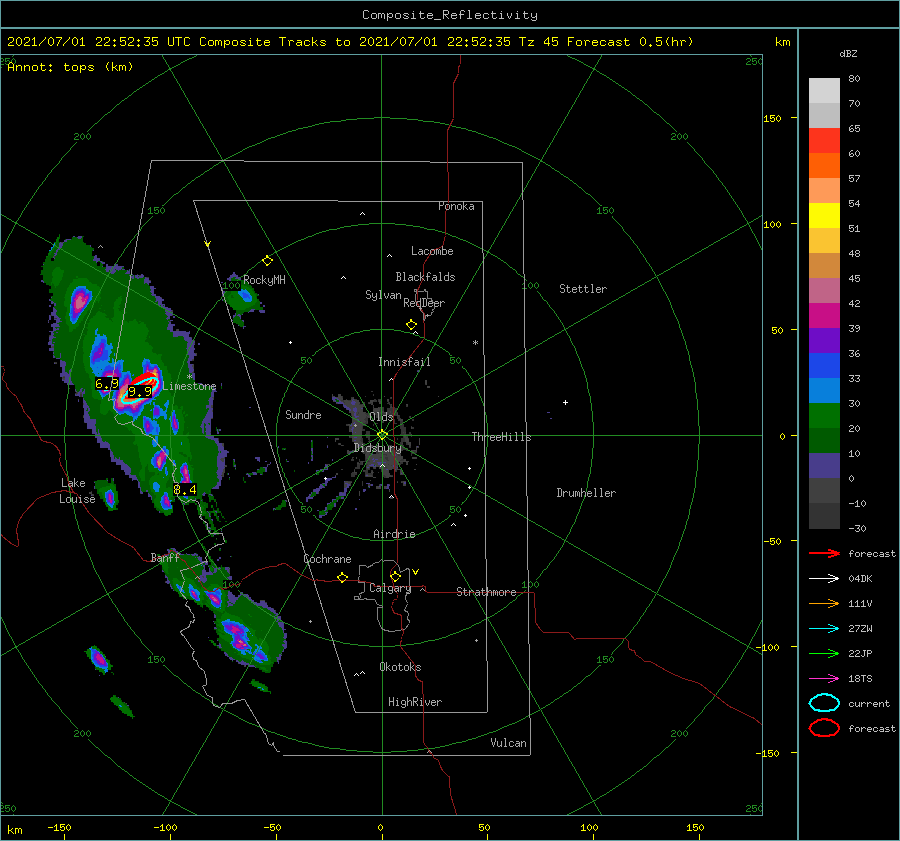Click the Ponoka city label
The width and height of the screenshot is (900, 841).
pyautogui.click(x=456, y=206)
